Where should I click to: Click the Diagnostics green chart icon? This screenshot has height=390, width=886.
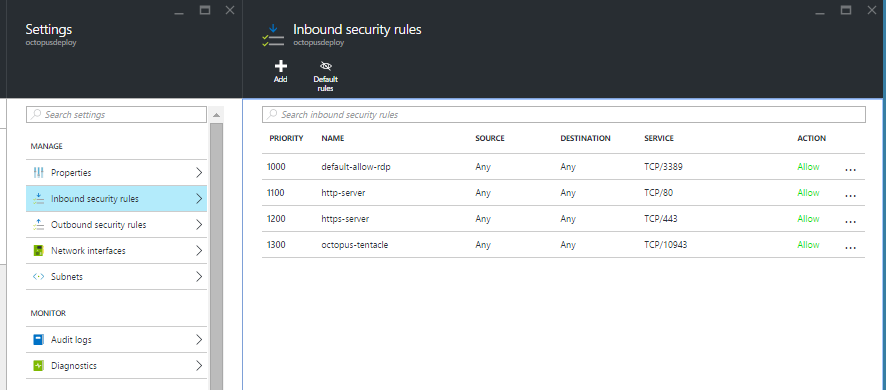coord(38,366)
